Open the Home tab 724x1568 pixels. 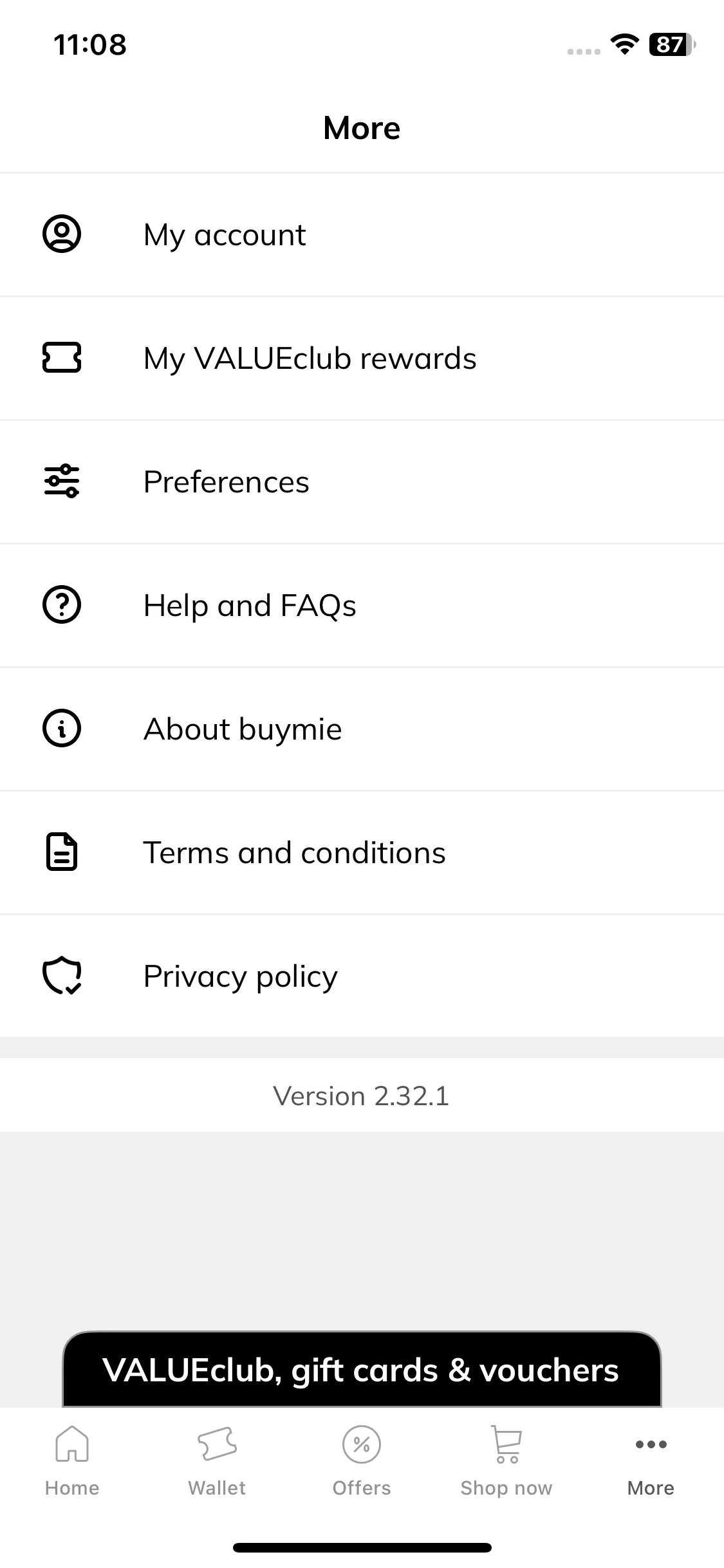(72, 1461)
